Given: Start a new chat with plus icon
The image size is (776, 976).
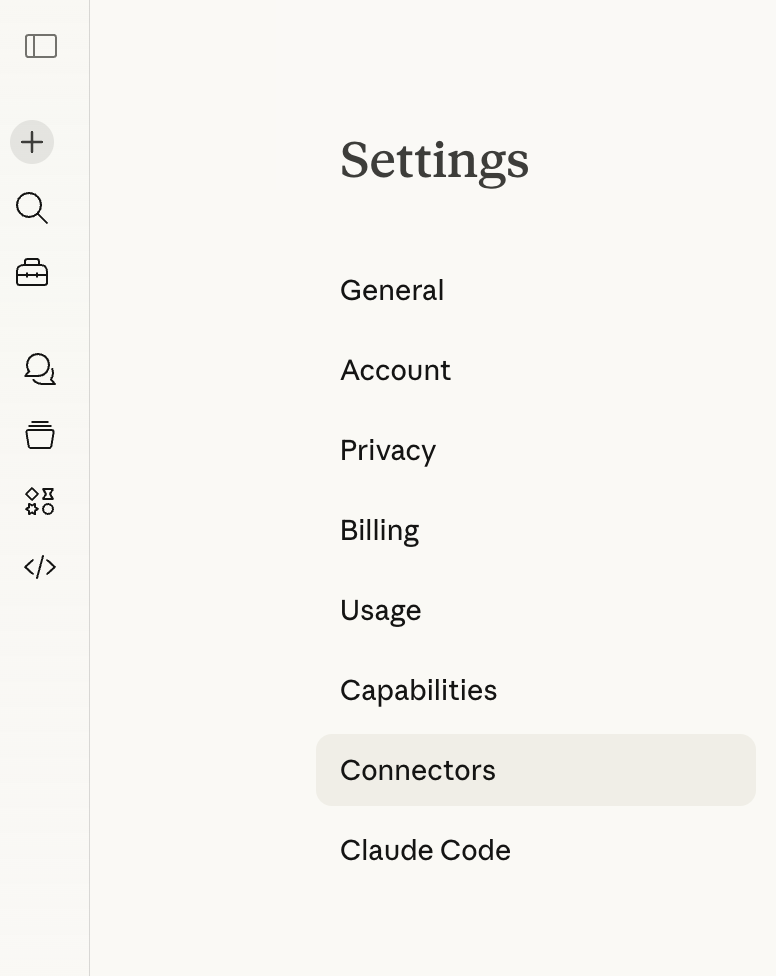Looking at the screenshot, I should pos(32,142).
